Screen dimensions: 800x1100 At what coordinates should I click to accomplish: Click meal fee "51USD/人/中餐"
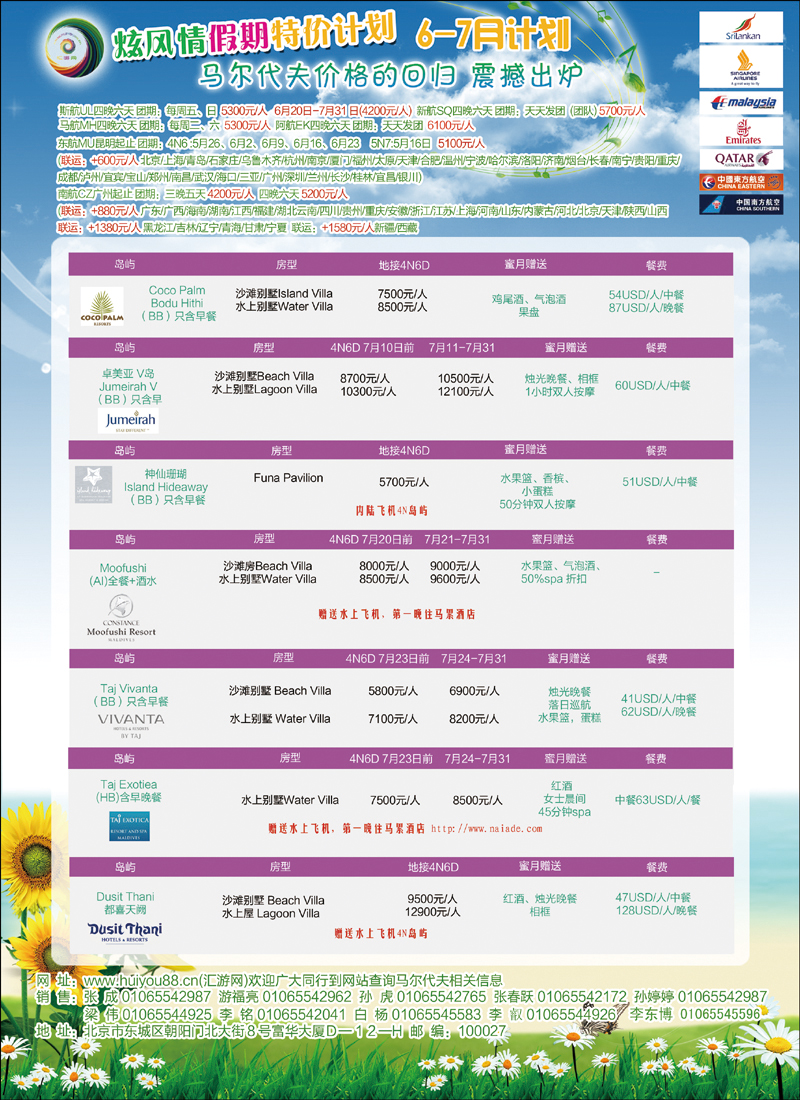[x=660, y=482]
